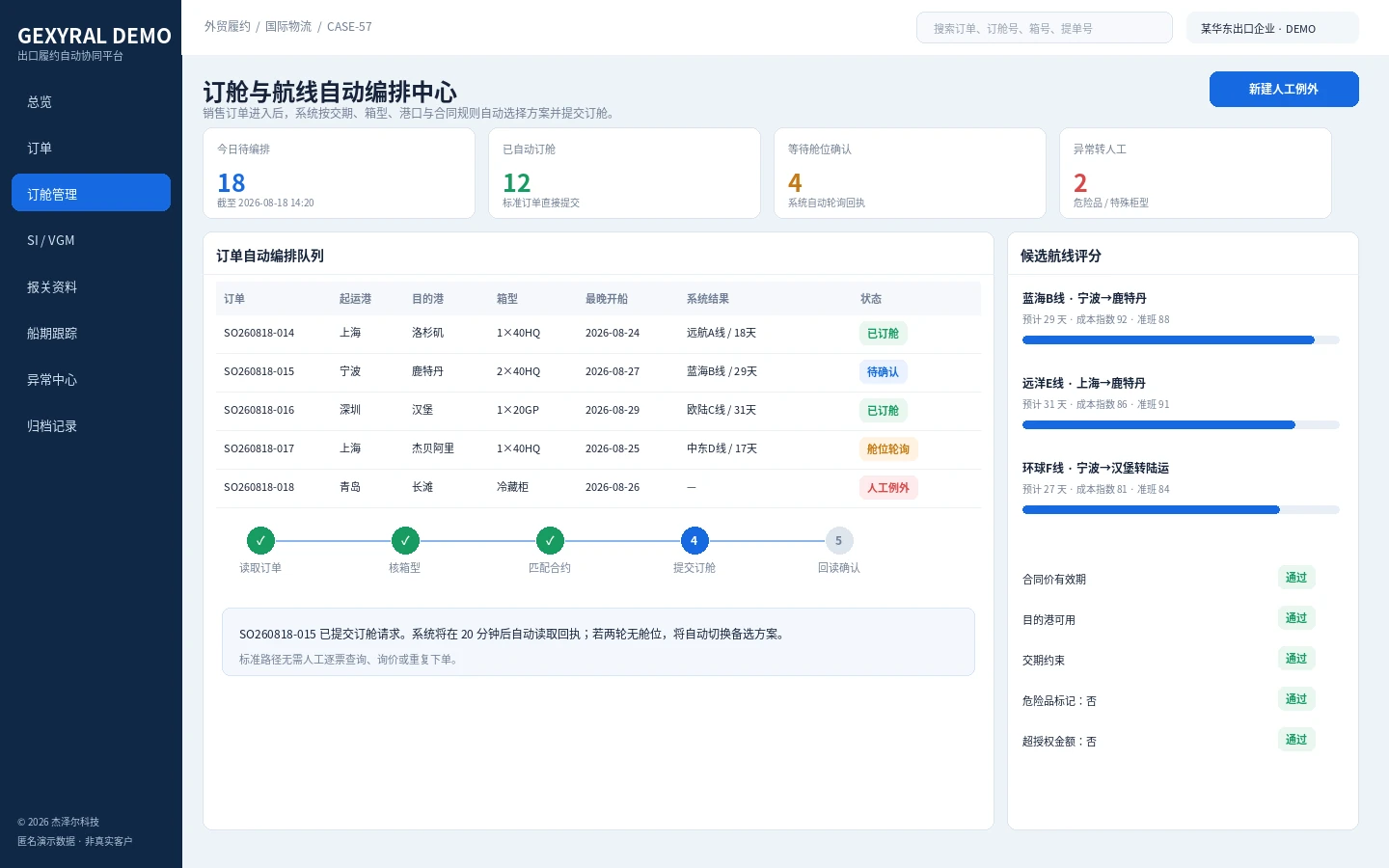This screenshot has height=868, width=1389.
Task: Click order number SO260818-014
Action: [259, 334]
